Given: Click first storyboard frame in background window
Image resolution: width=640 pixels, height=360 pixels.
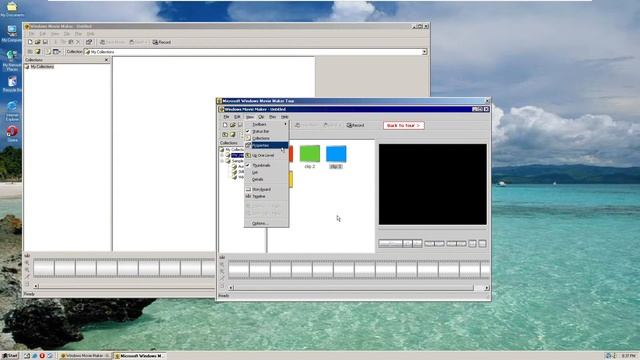Looking at the screenshot, I should point(44,268).
